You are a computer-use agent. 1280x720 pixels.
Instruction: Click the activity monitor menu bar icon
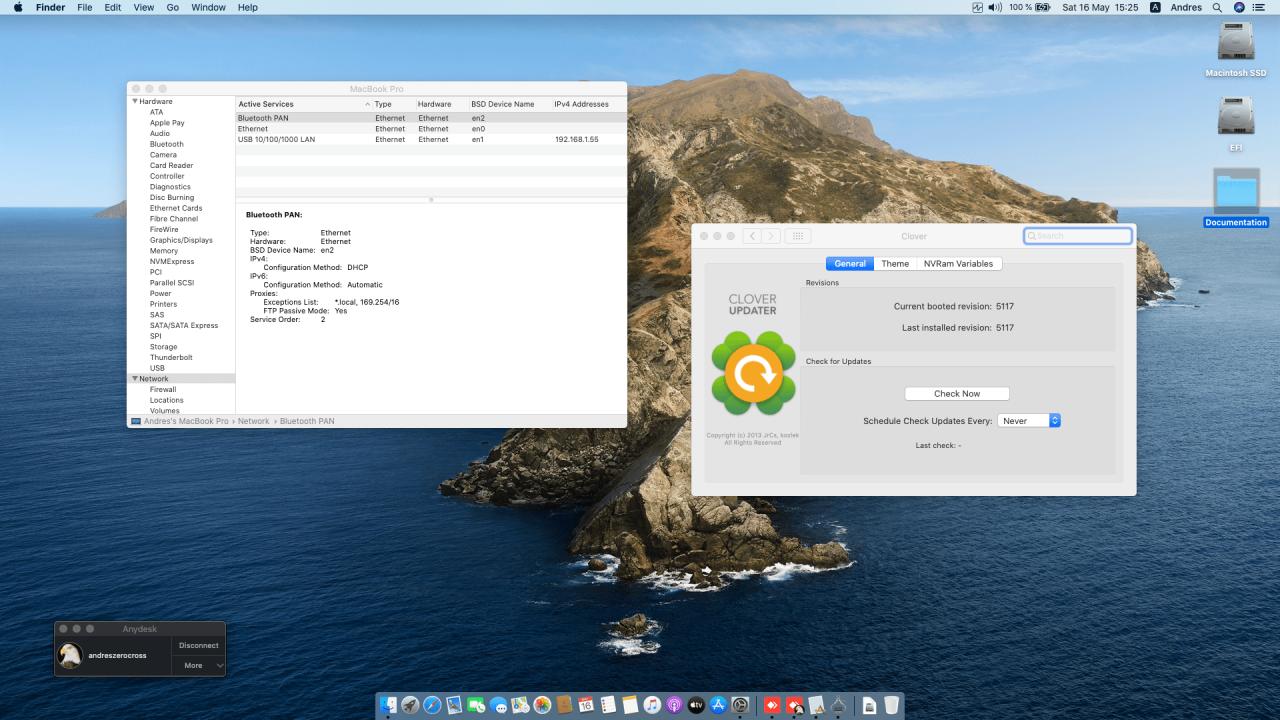977,7
